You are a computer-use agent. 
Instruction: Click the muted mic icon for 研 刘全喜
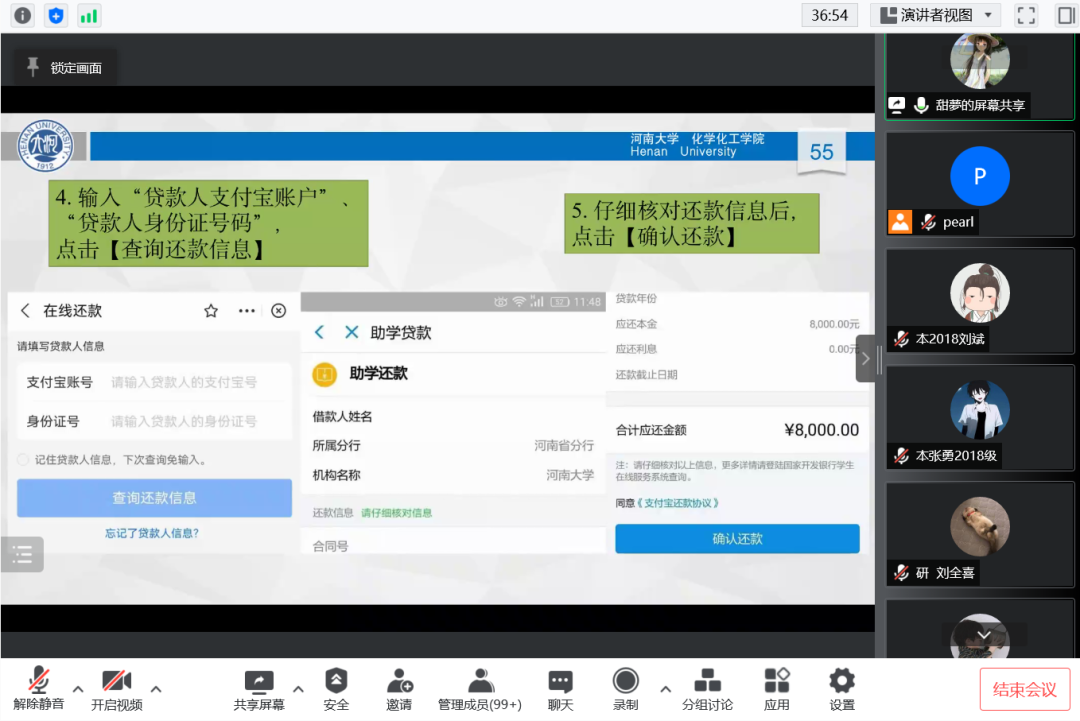coord(902,573)
